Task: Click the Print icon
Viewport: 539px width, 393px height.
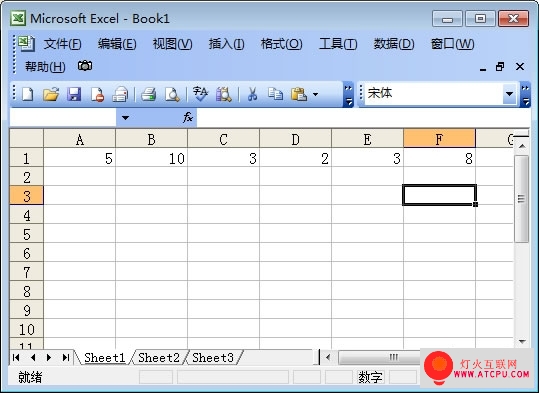Action: (149, 94)
